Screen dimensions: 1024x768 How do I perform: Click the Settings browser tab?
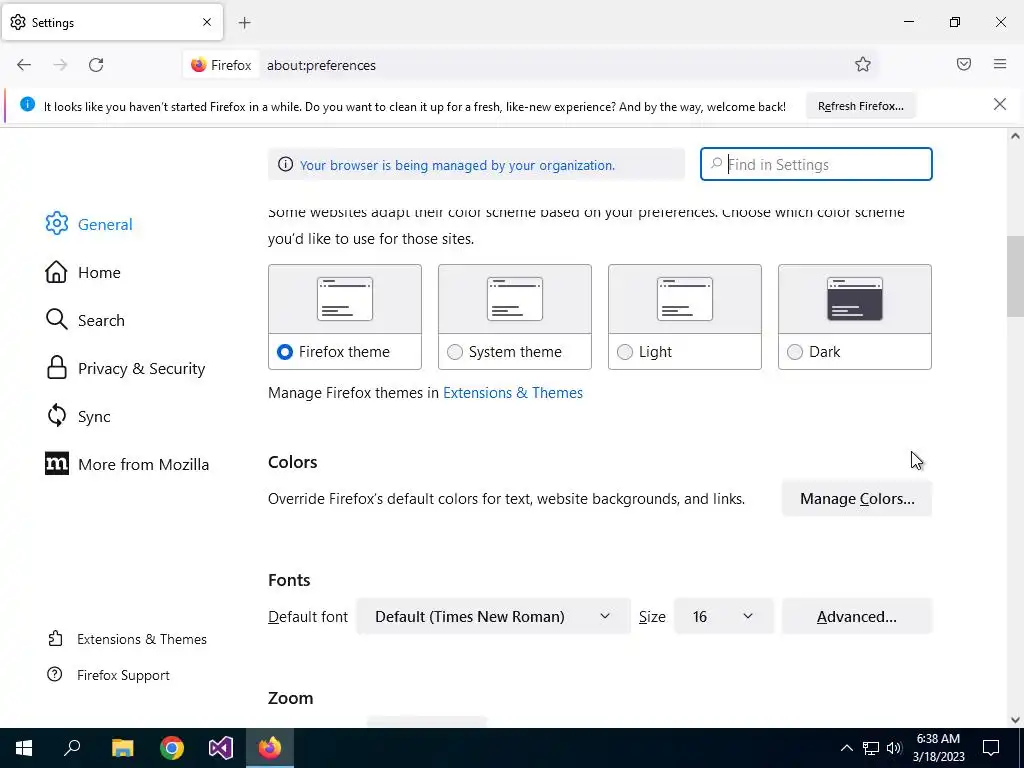(112, 22)
